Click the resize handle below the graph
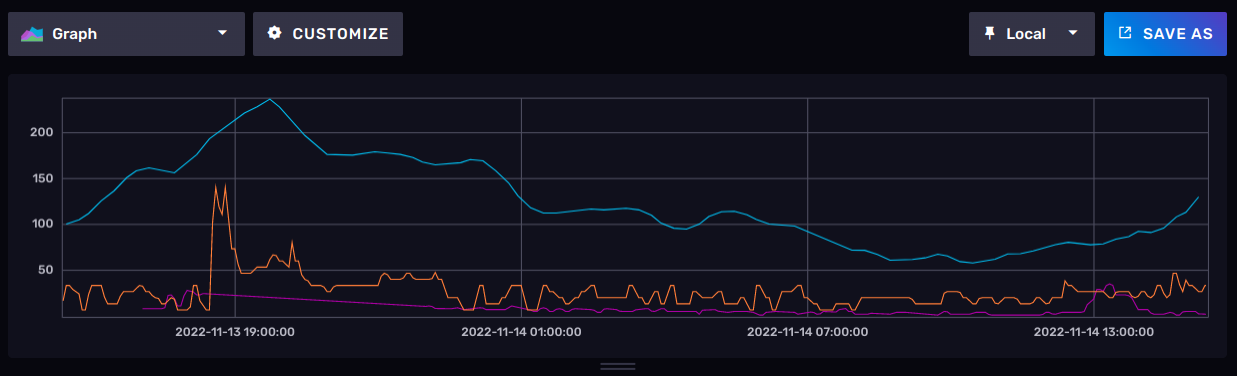Image resolution: width=1237 pixels, height=376 pixels. [x=618, y=366]
